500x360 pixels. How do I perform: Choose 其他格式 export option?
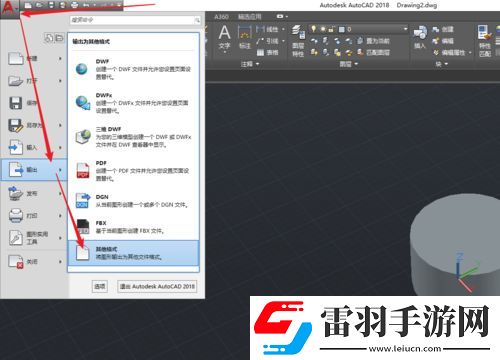pyautogui.click(x=133, y=253)
